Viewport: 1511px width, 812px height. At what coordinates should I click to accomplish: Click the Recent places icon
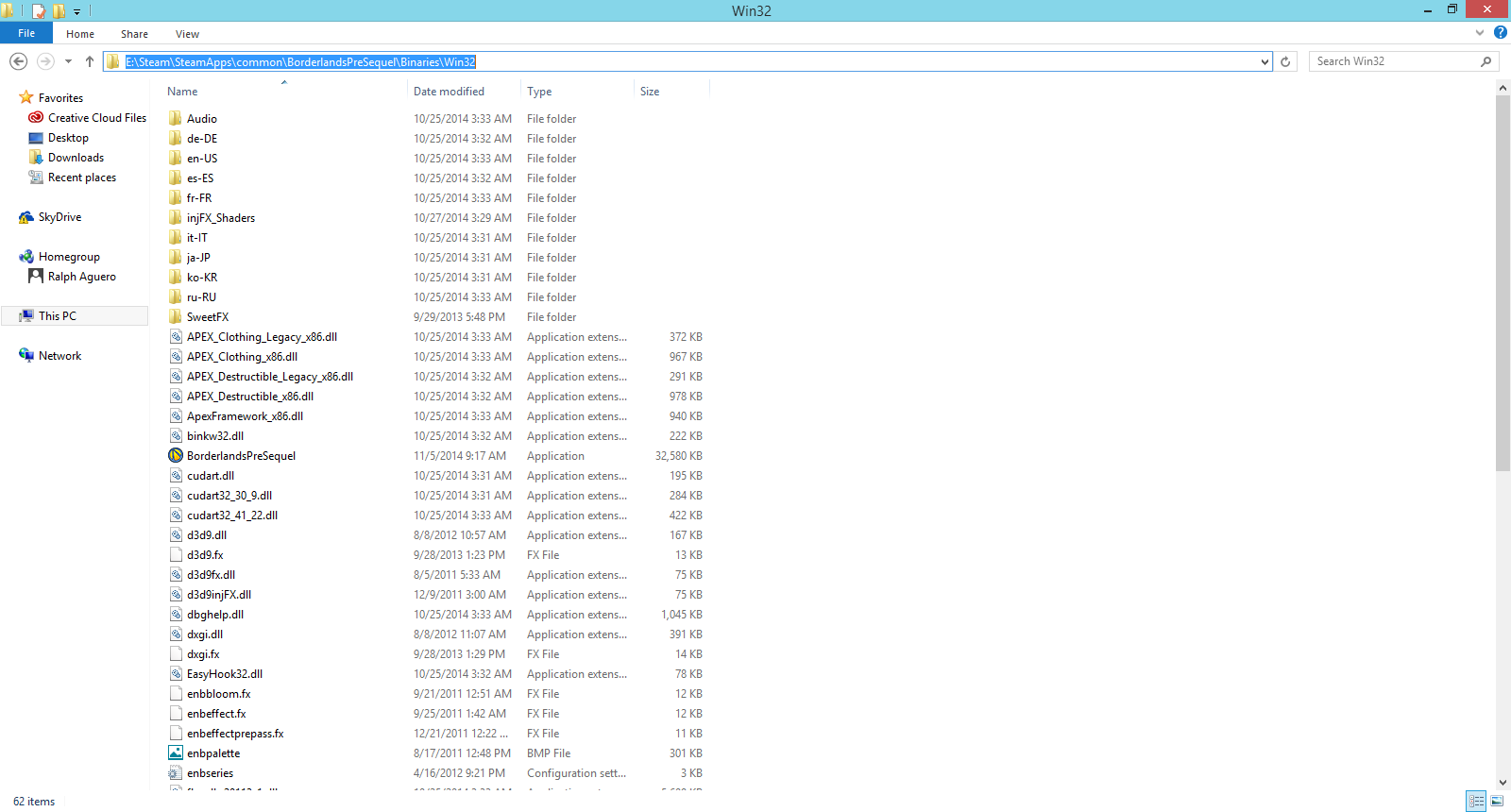click(x=36, y=177)
